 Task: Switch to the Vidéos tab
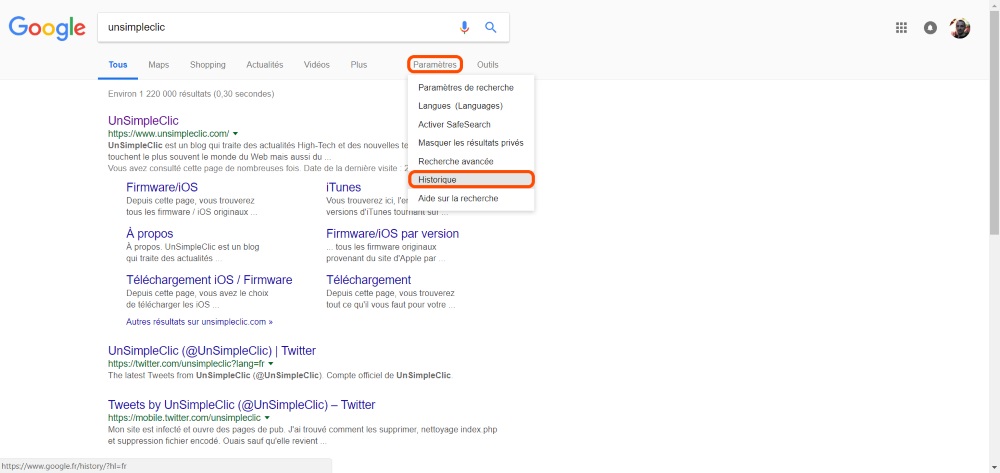tap(317, 65)
